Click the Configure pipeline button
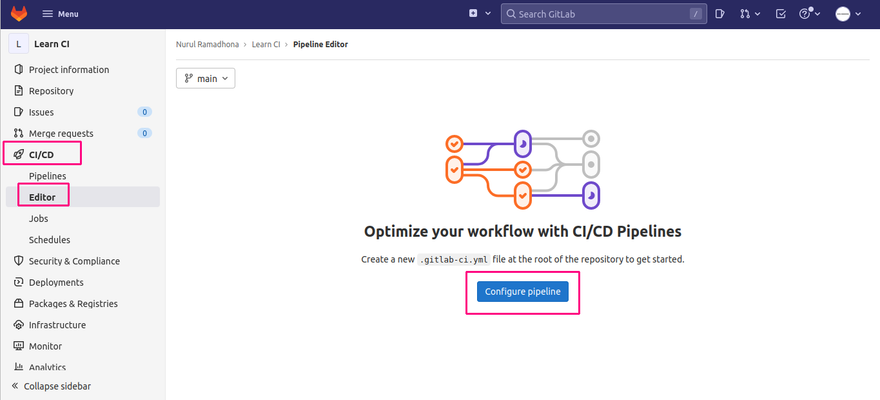Image resolution: width=880 pixels, height=400 pixels. (522, 292)
